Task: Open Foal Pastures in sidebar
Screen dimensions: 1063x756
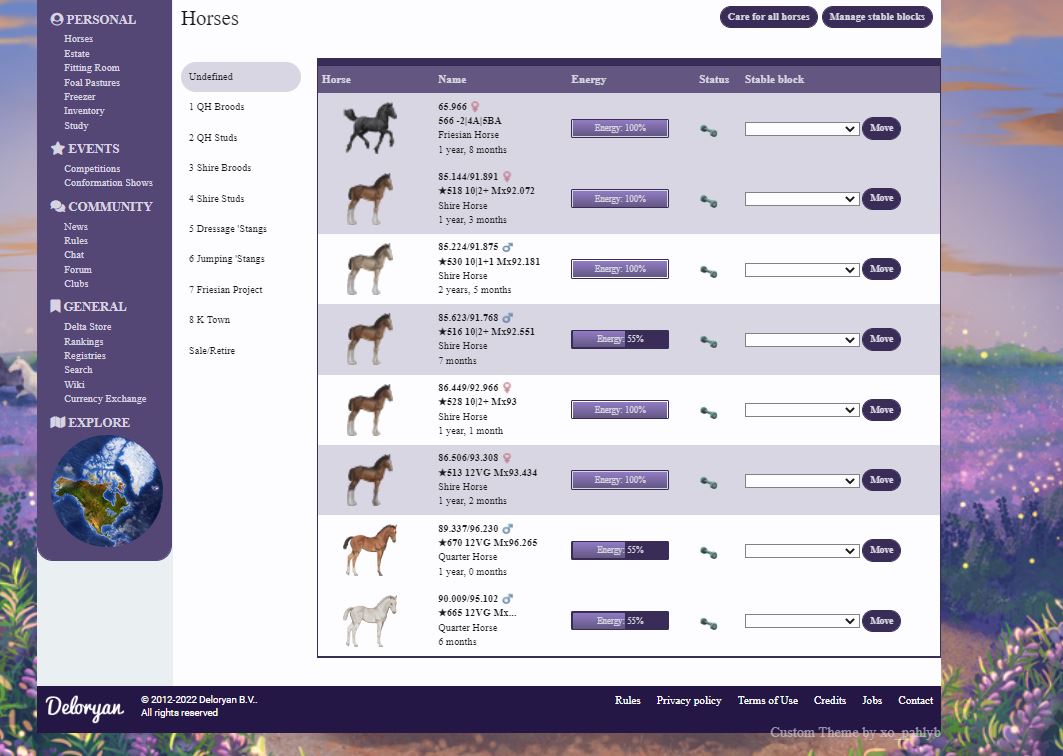Action: [92, 83]
